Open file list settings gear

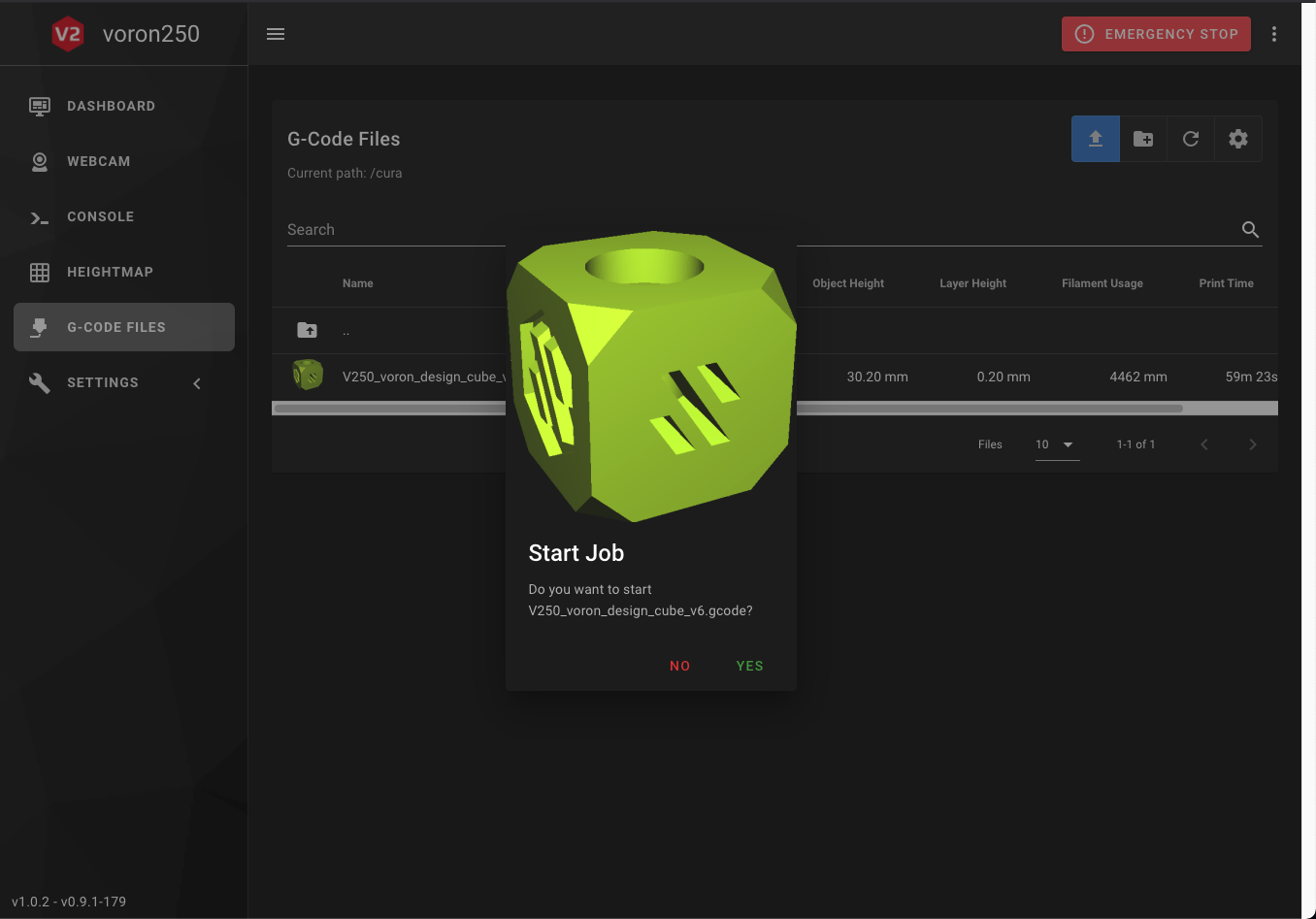pos(1238,139)
